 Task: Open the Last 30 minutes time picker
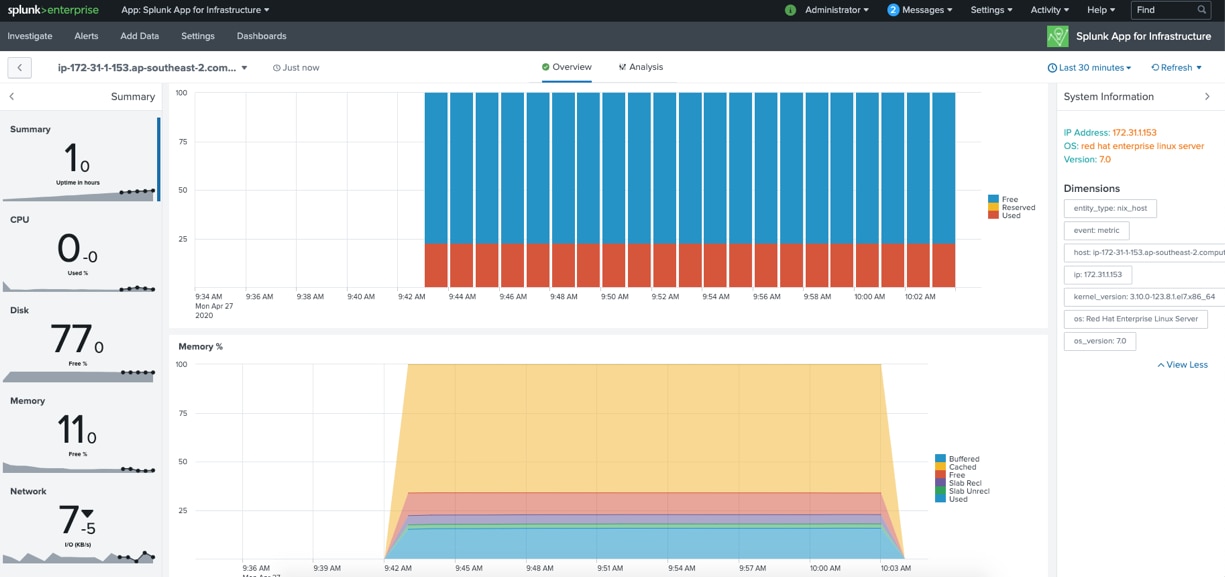click(x=1090, y=68)
